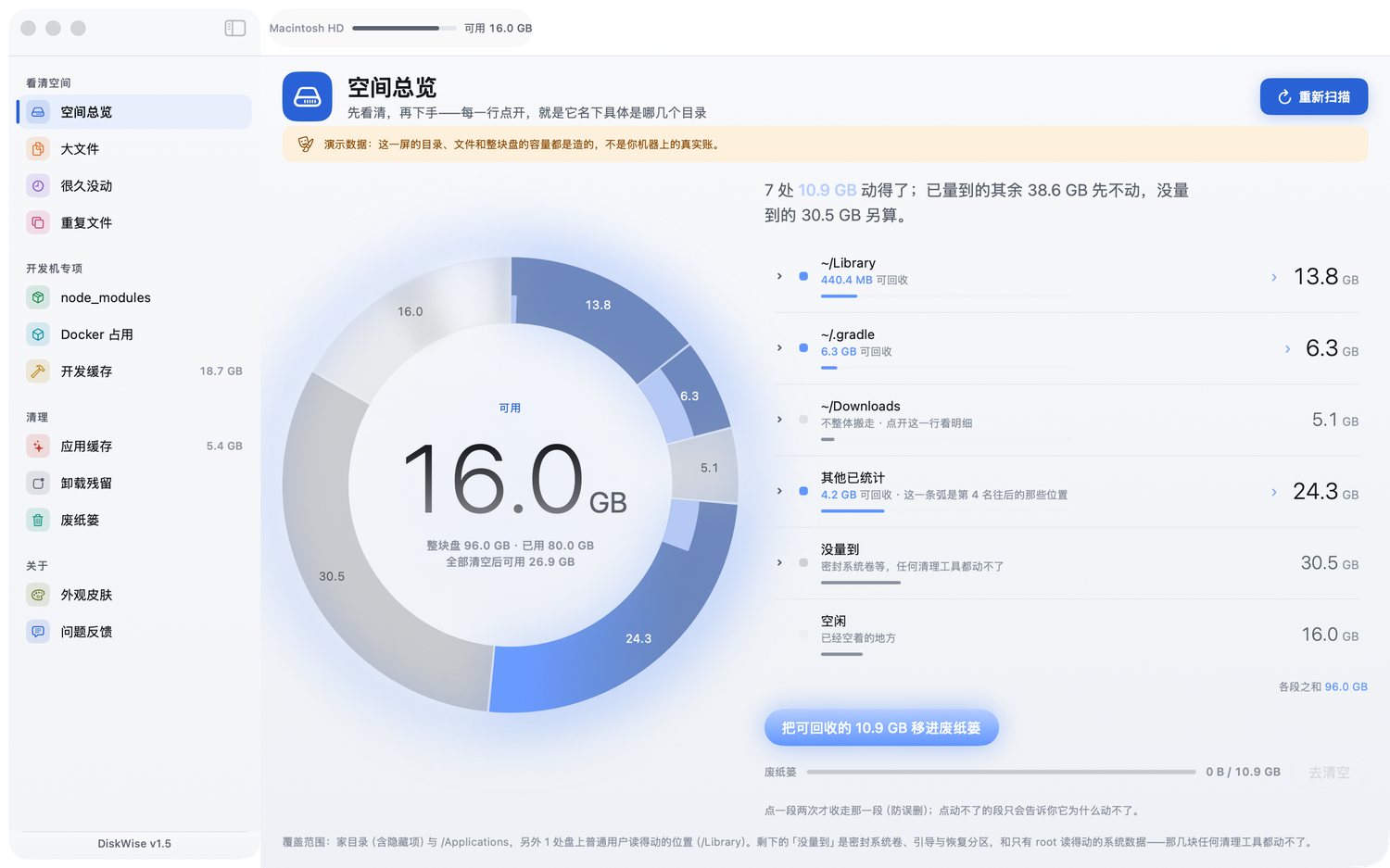This screenshot has height=868, width=1390.
Task: Click the 问题反馈 chat bubble icon
Action: click(38, 632)
